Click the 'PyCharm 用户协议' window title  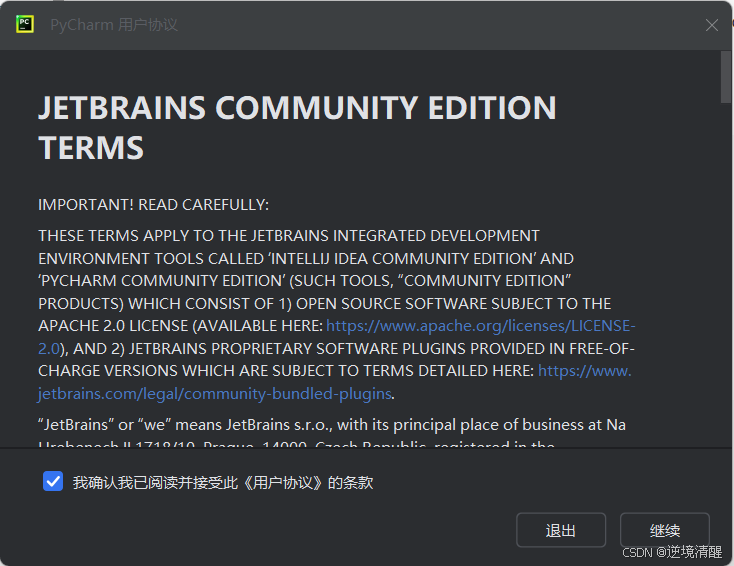pyautogui.click(x=114, y=25)
